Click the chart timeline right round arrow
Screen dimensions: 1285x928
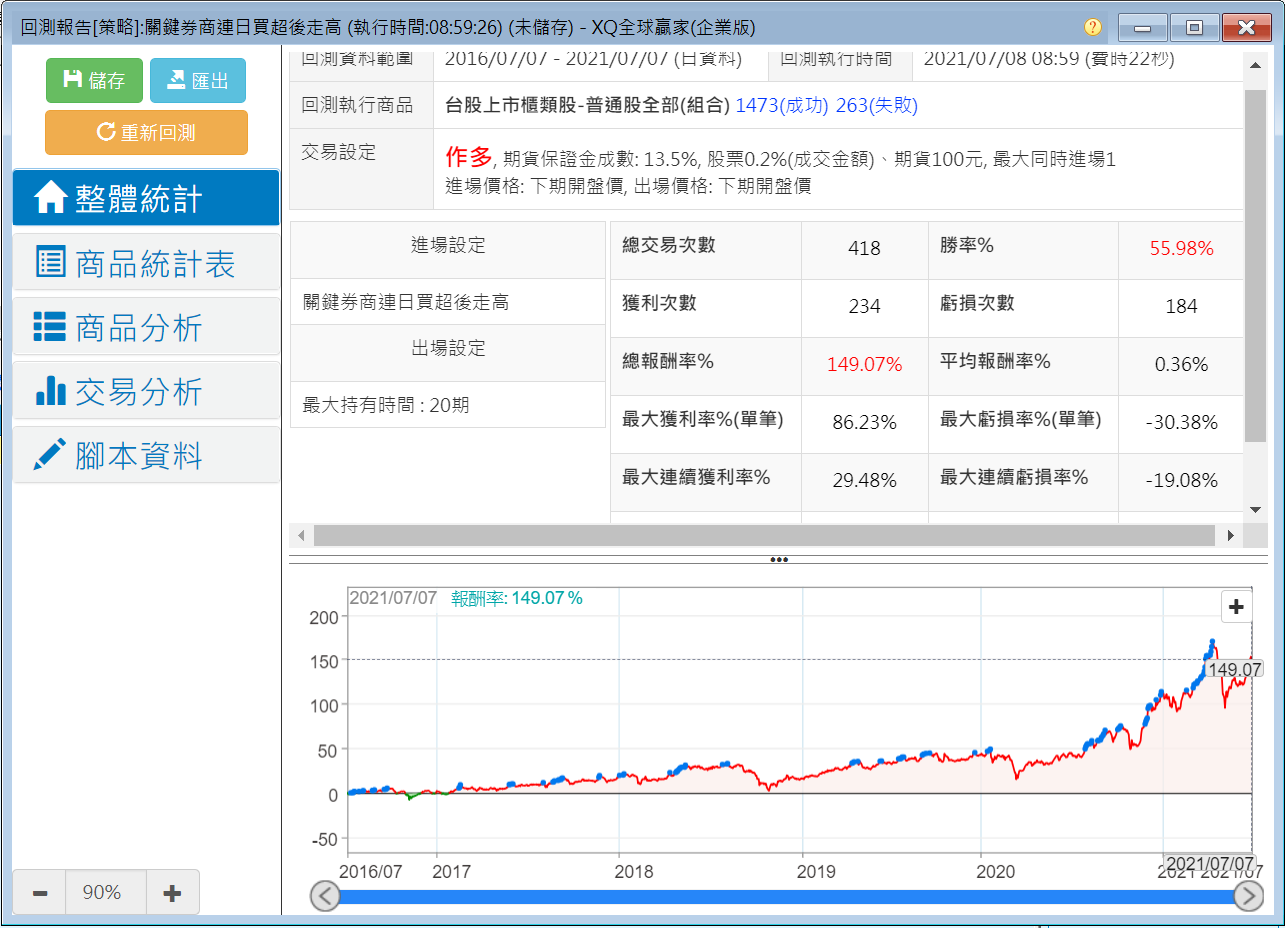[1248, 896]
